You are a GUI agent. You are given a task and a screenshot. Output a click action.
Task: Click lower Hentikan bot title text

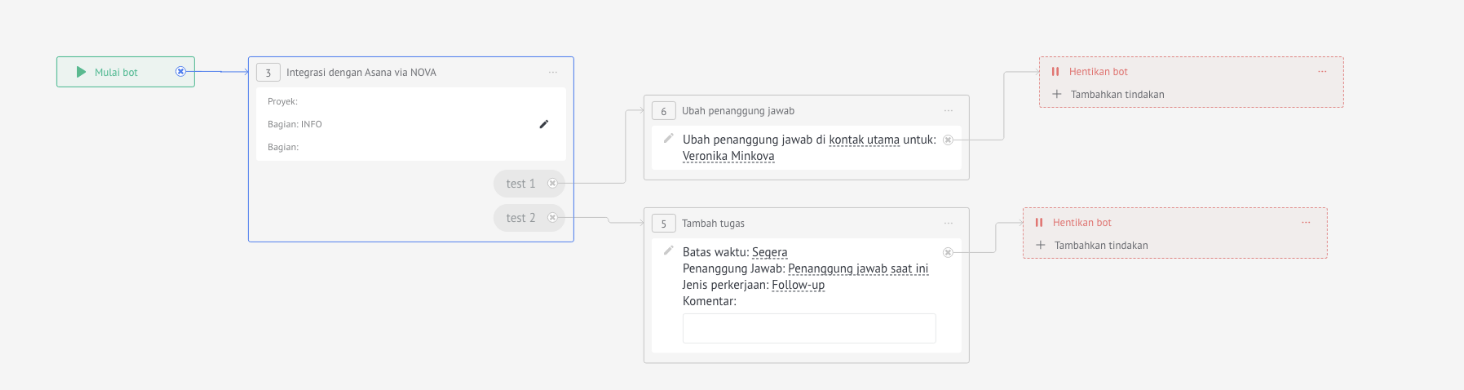coord(1082,223)
